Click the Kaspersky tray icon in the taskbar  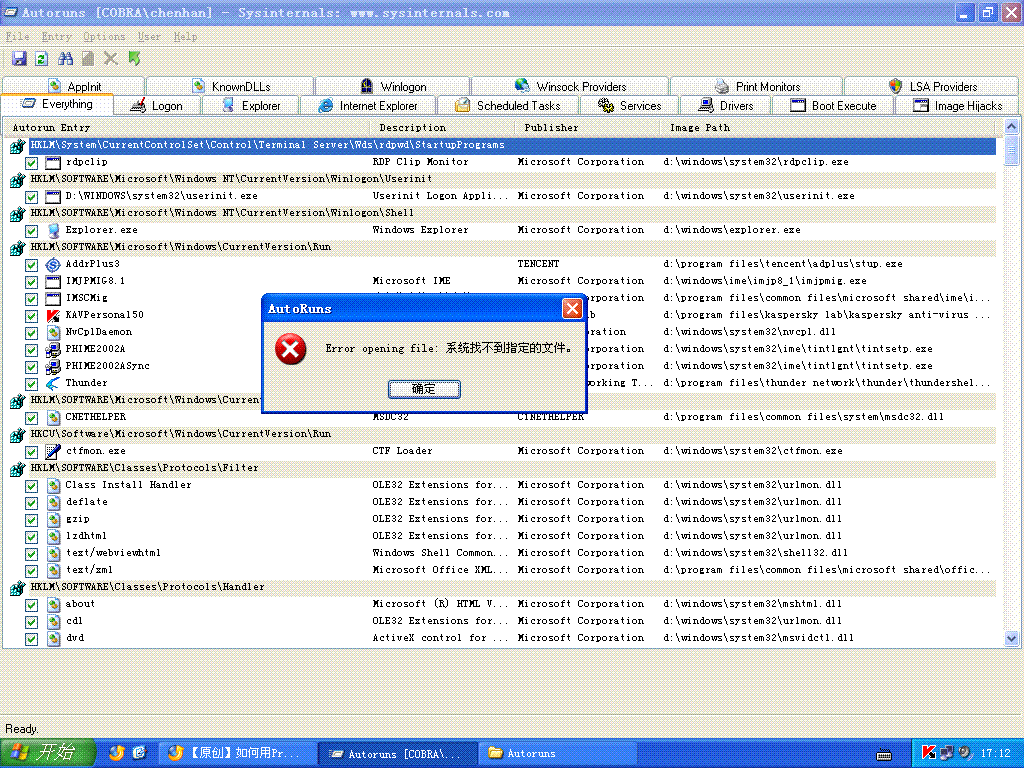point(929,753)
